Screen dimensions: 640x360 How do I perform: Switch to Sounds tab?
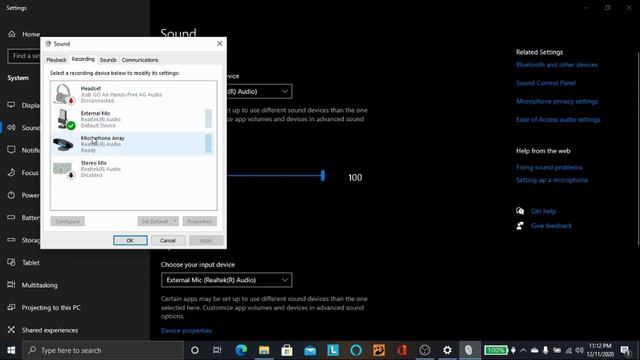coord(108,60)
